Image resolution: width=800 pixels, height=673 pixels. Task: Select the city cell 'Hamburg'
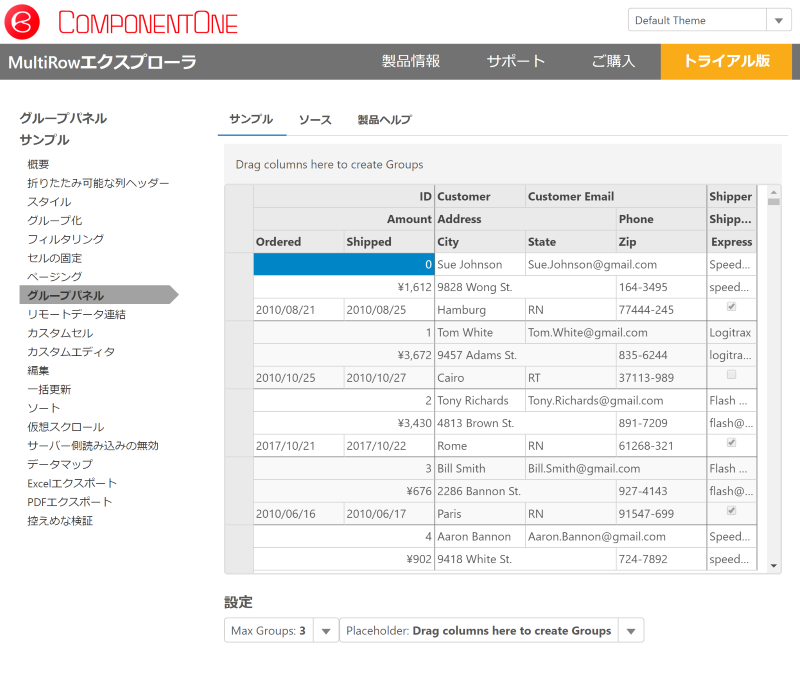pyautogui.click(x=480, y=310)
